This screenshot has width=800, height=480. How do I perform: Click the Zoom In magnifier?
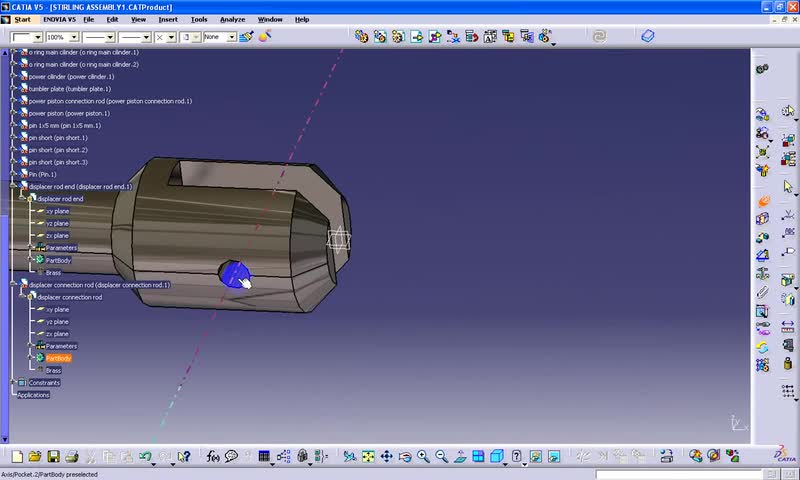pos(423,456)
